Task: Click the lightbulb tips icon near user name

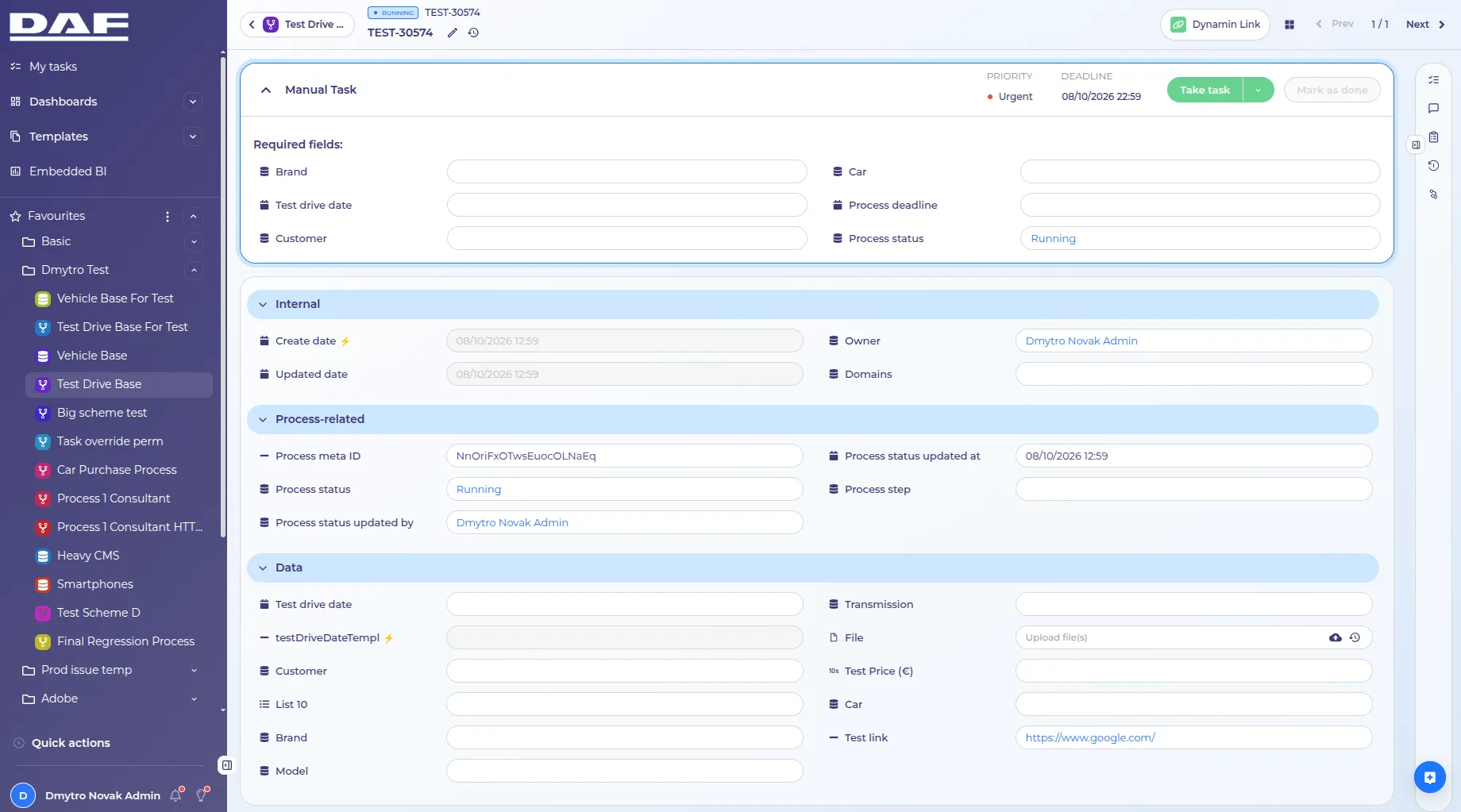Action: point(202,795)
